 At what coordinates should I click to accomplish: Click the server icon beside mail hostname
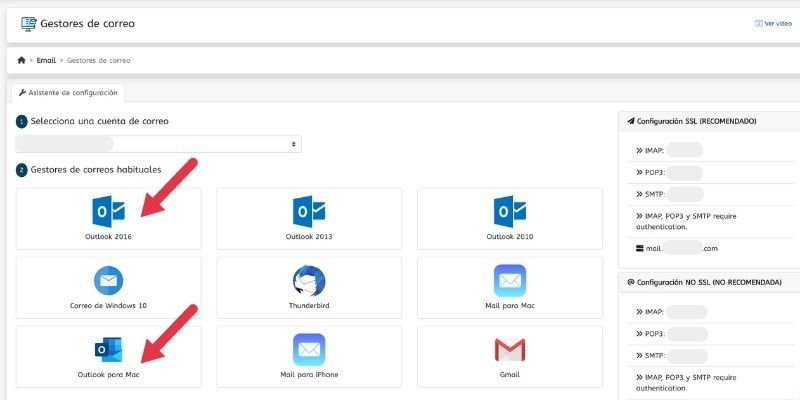[640, 248]
